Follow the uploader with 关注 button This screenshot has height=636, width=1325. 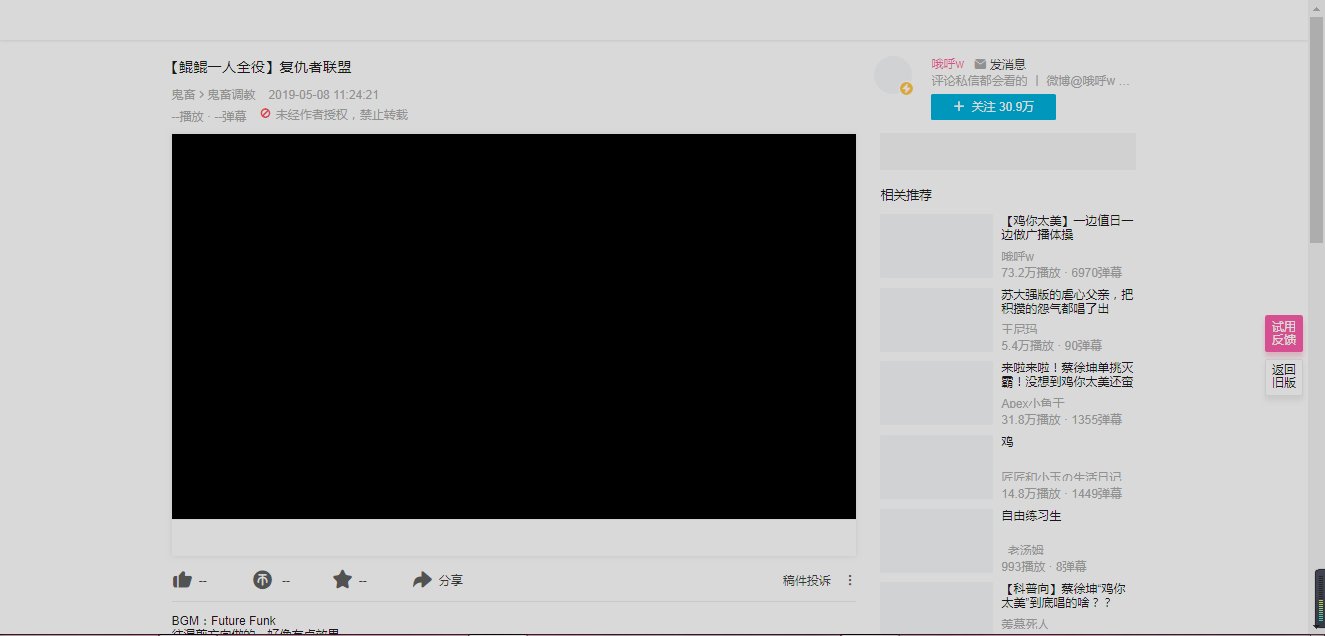pos(992,107)
